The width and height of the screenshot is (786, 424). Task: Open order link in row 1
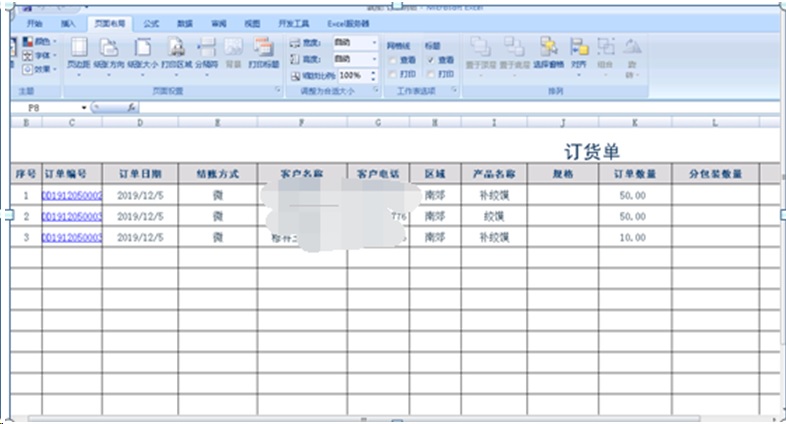(71, 196)
